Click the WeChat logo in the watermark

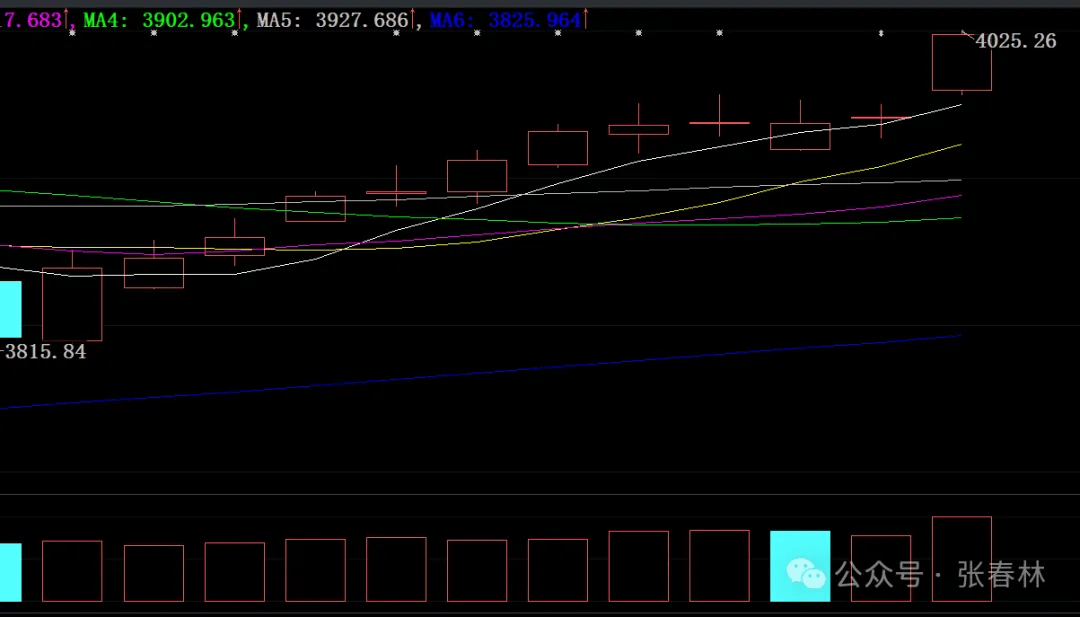click(x=807, y=574)
